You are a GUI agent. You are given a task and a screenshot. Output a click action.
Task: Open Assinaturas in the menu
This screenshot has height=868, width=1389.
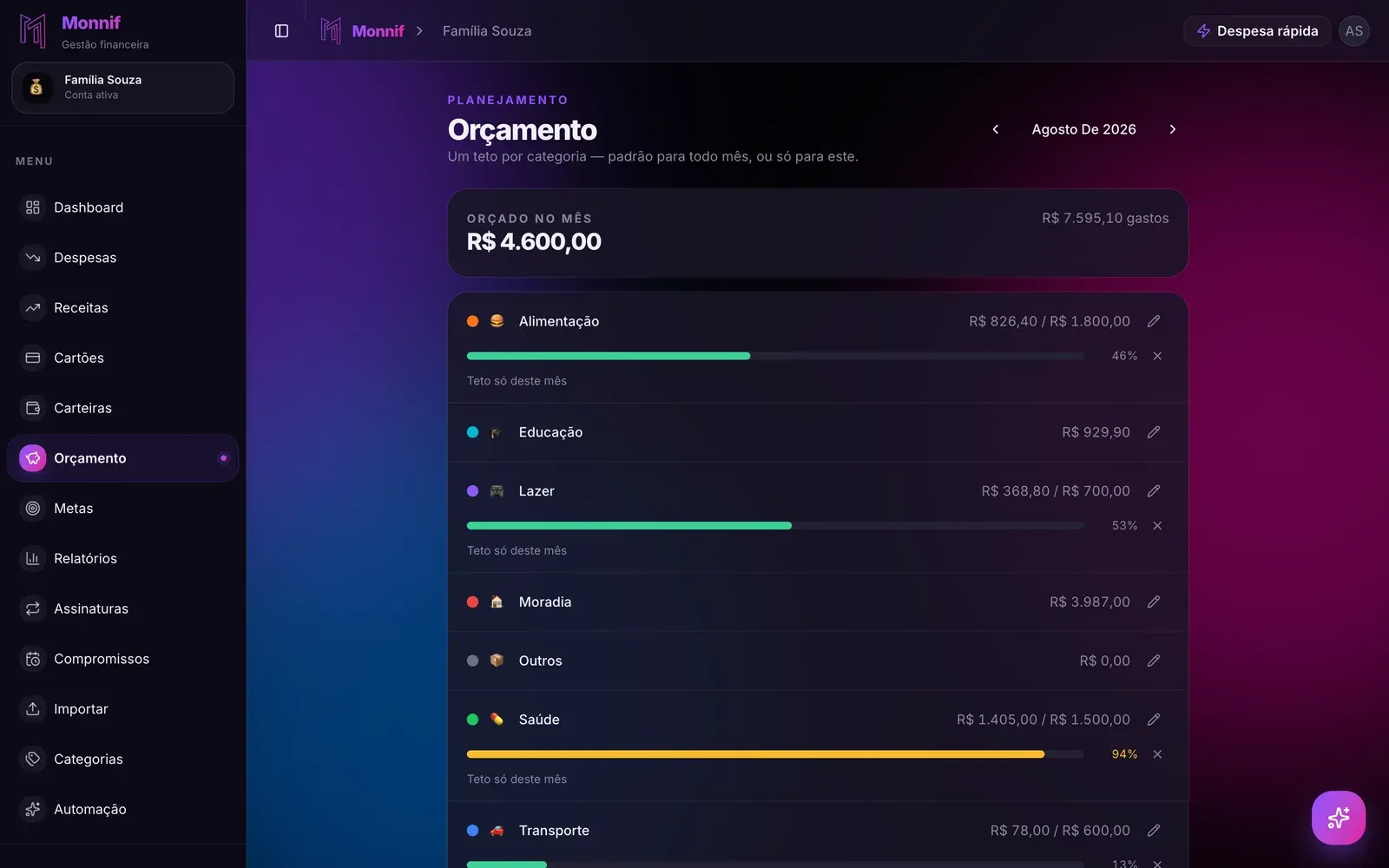[122, 608]
